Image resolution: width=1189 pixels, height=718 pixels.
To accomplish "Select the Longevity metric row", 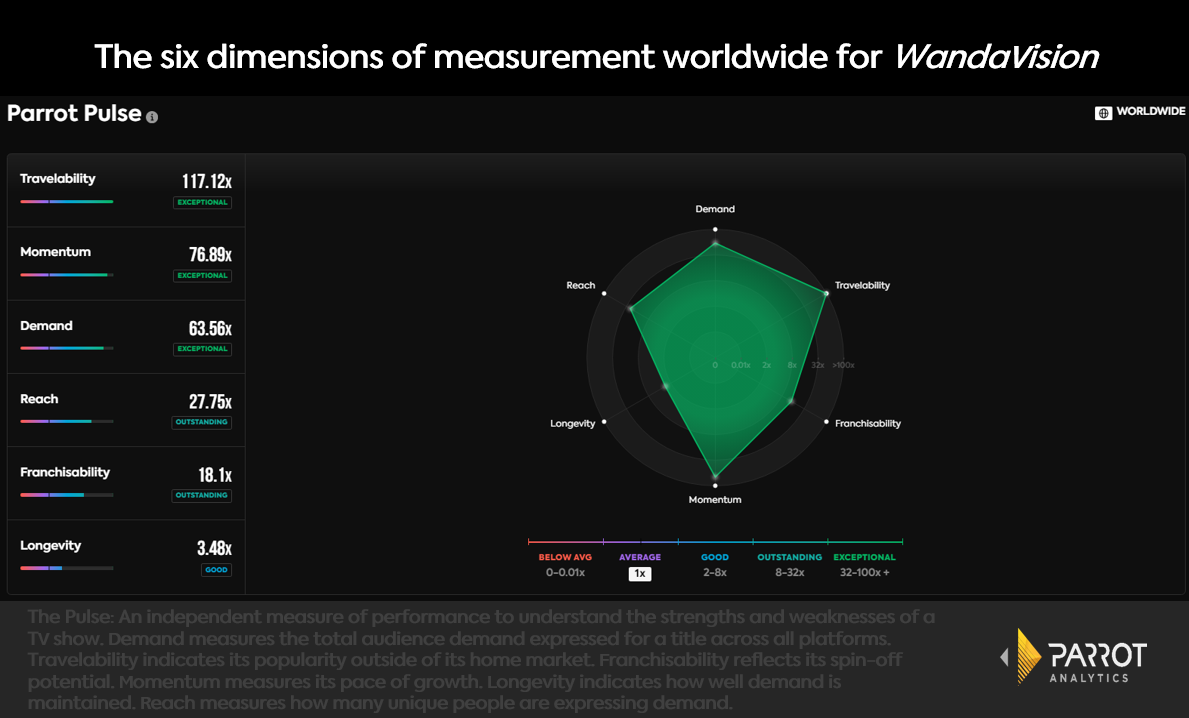I will [126, 557].
